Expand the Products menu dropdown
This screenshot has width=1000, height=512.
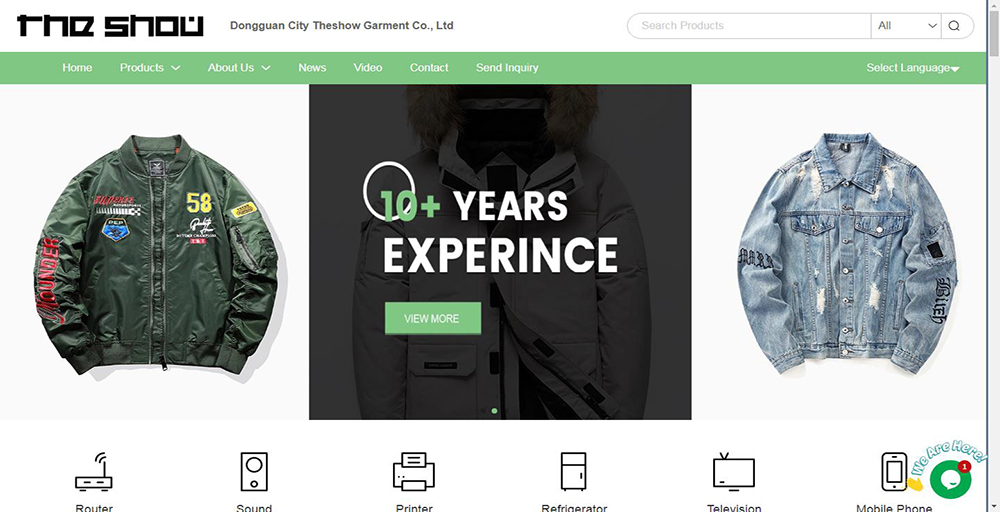coord(150,68)
